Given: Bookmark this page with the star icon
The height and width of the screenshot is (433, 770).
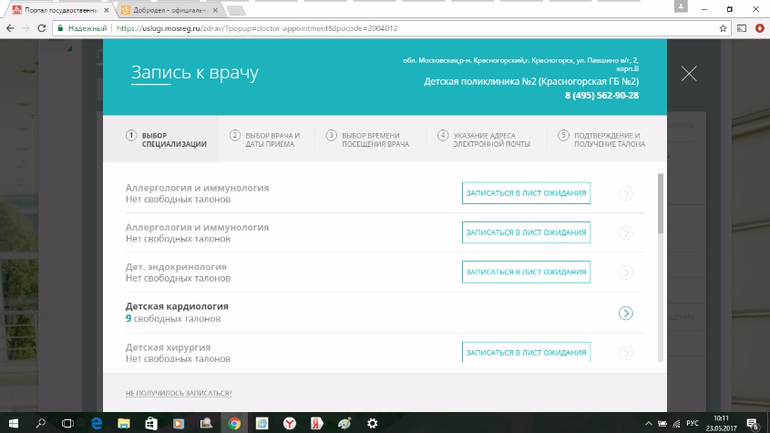Looking at the screenshot, I should [x=723, y=29].
